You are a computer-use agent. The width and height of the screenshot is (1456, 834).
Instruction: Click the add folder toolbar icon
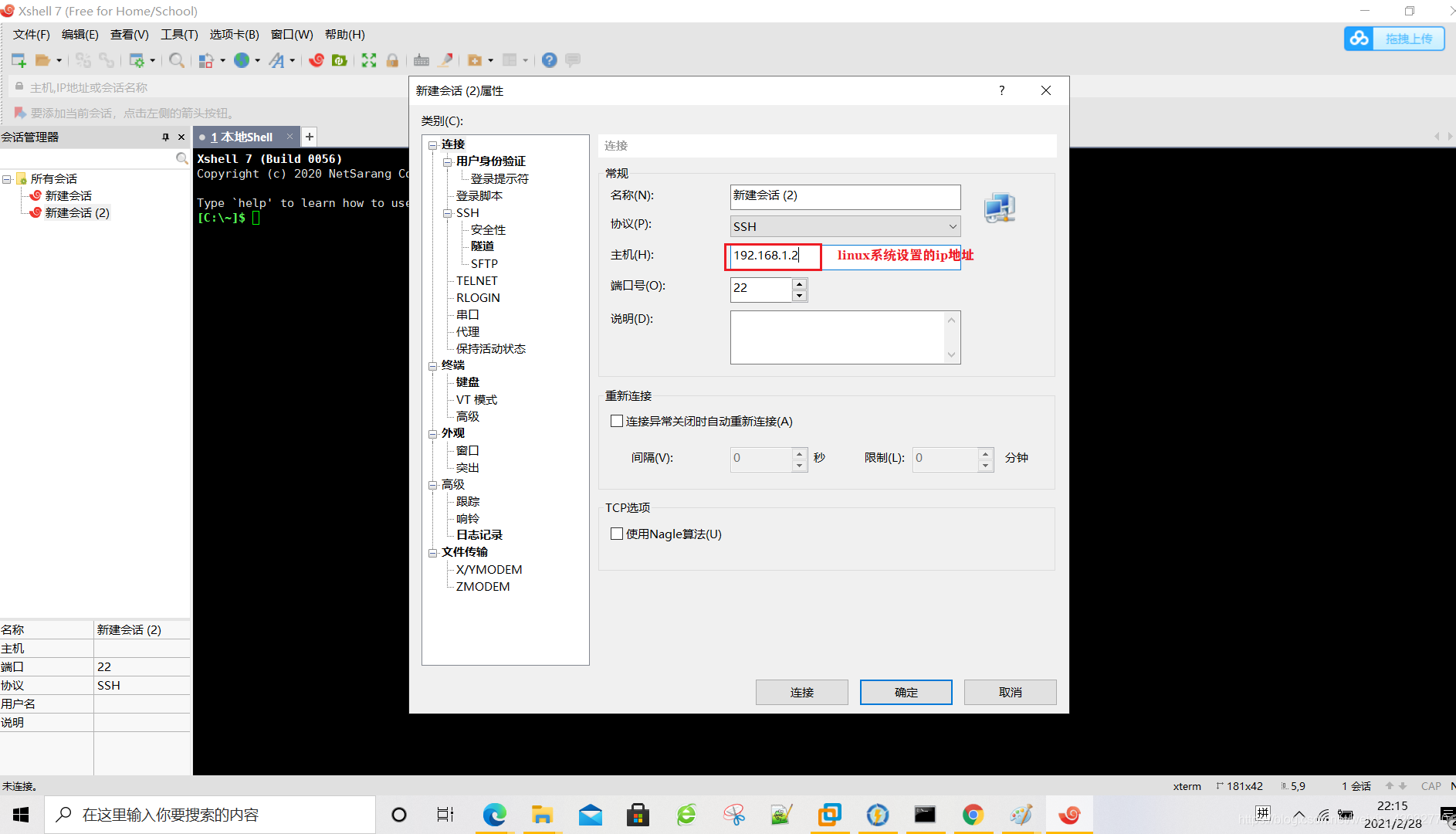475,60
